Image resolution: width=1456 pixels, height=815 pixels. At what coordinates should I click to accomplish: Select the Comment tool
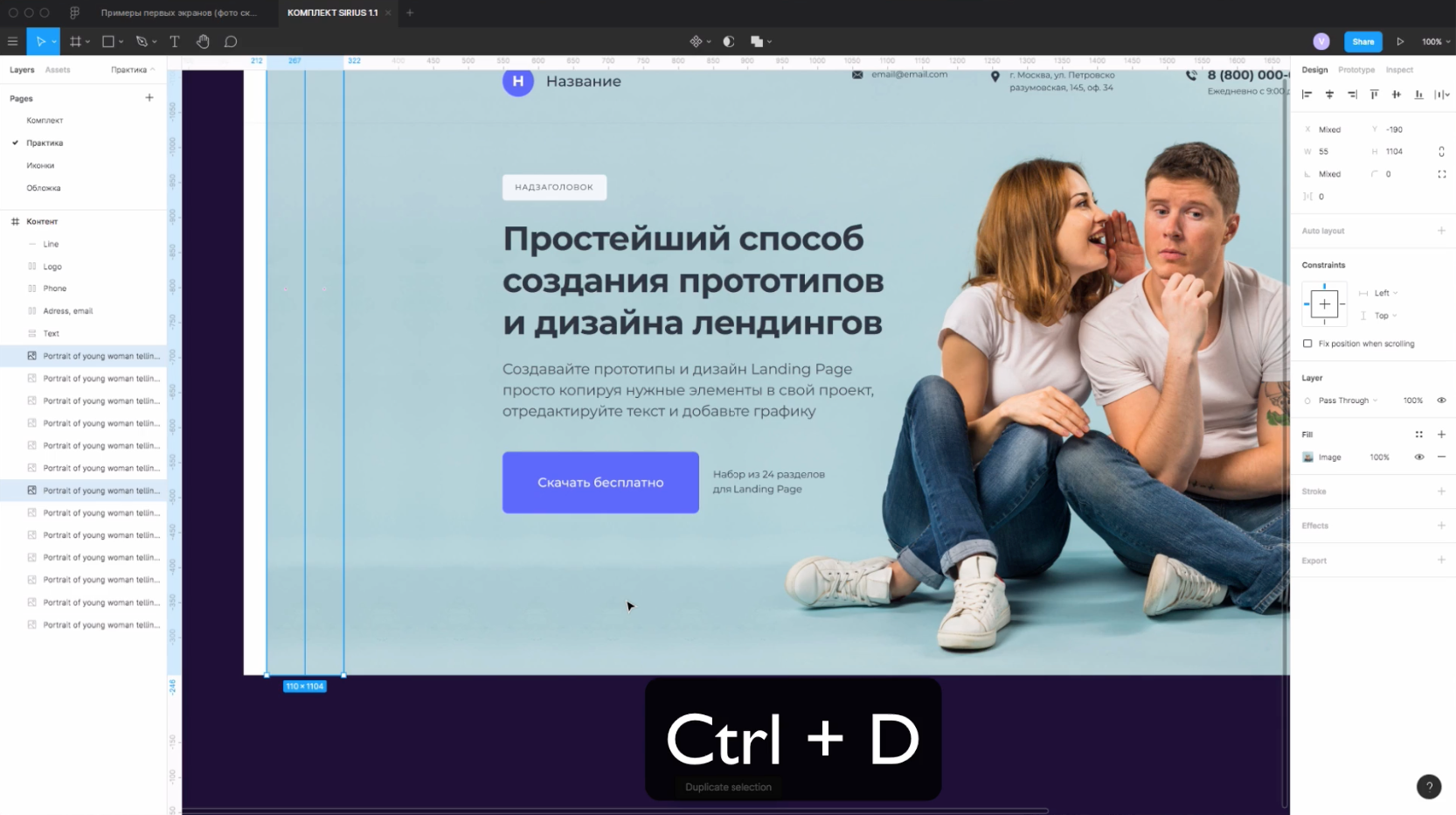pos(231,41)
